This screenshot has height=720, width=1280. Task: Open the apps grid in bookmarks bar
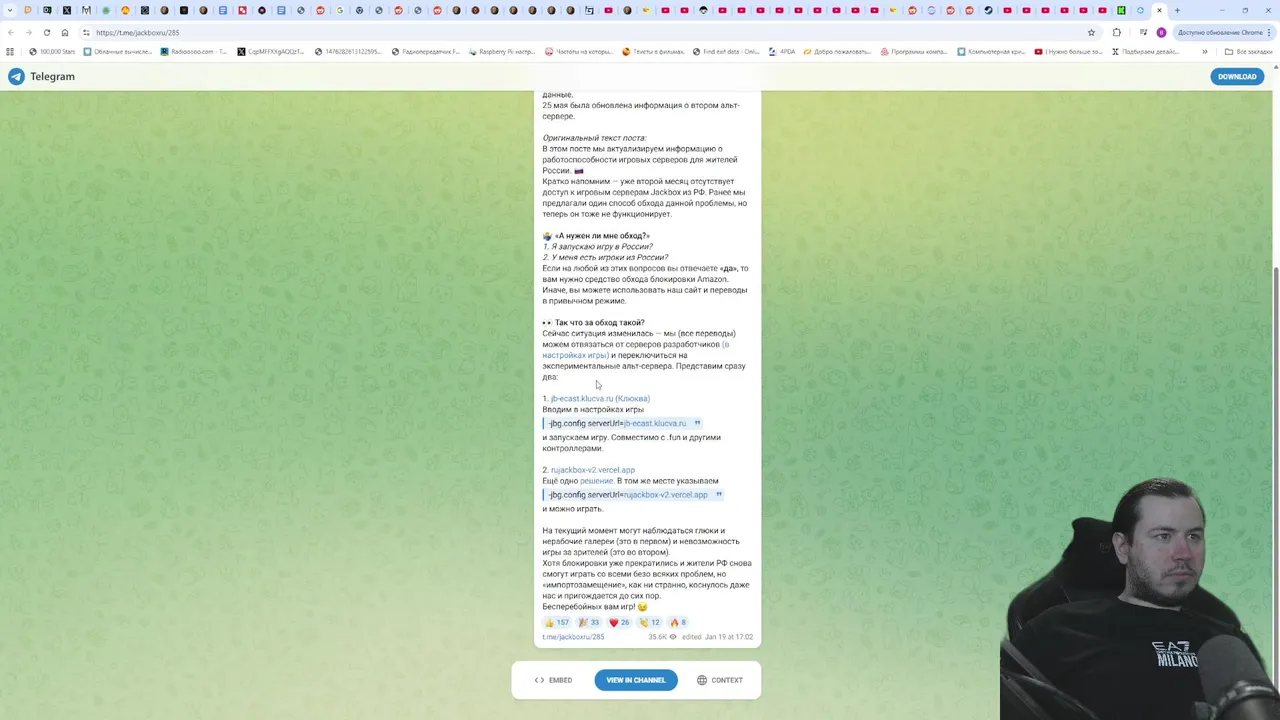[x=10, y=51]
